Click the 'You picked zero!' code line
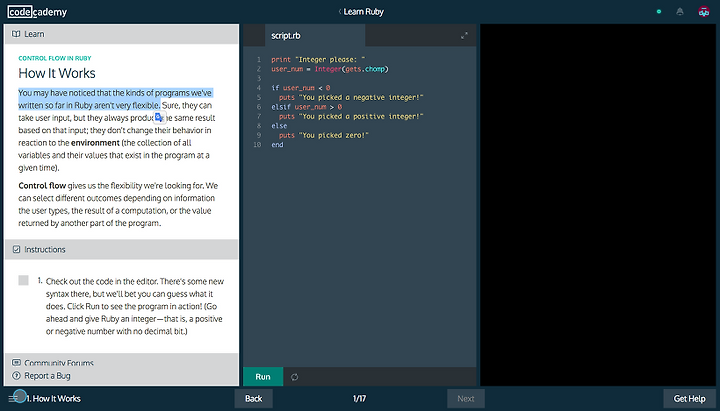720x411 pixels. [x=324, y=135]
